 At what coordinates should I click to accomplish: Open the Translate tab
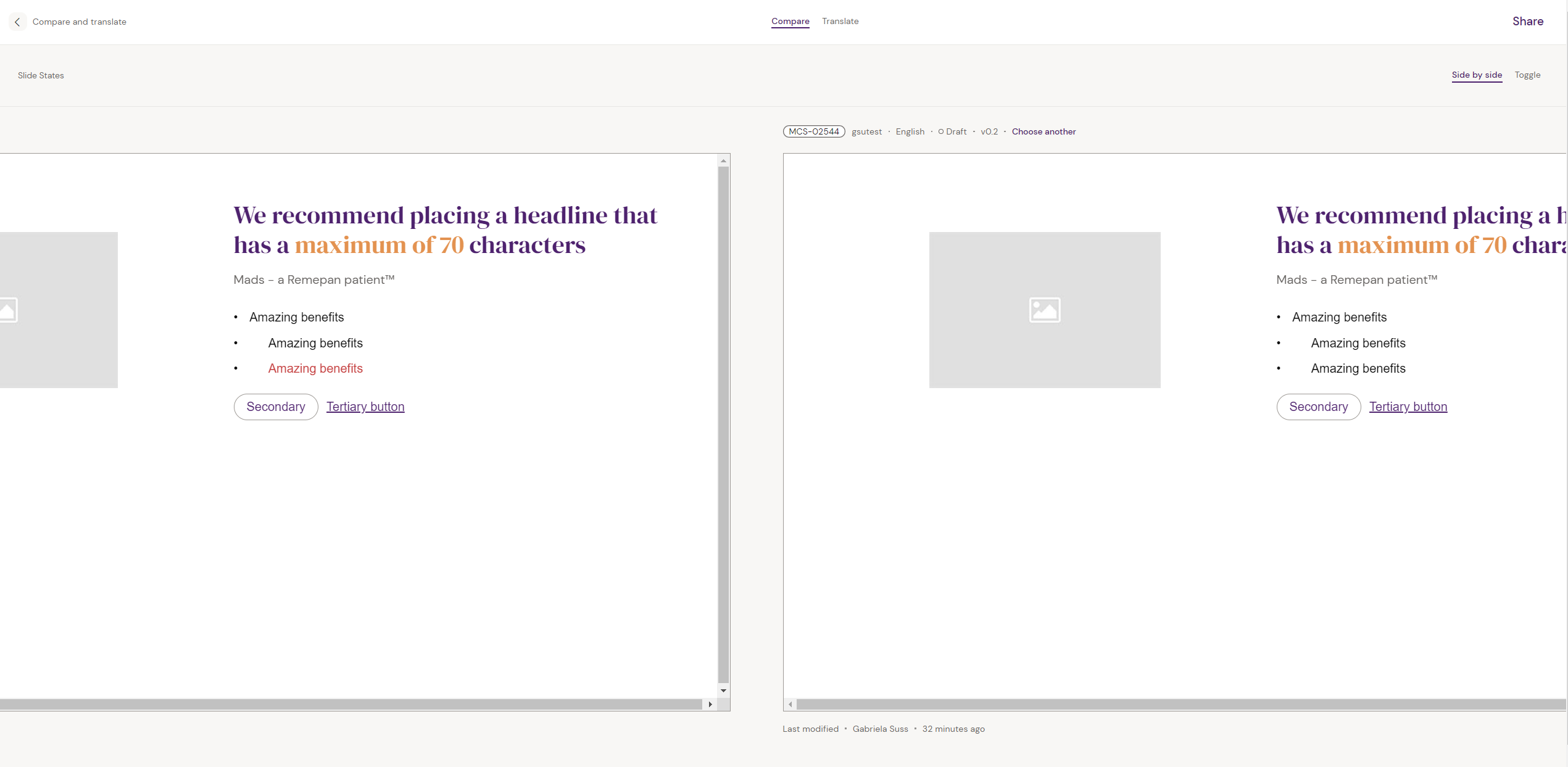click(x=840, y=21)
